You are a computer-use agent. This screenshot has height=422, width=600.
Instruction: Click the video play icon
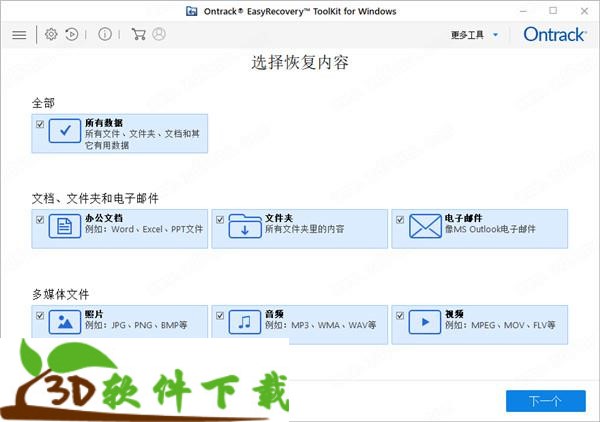point(425,322)
